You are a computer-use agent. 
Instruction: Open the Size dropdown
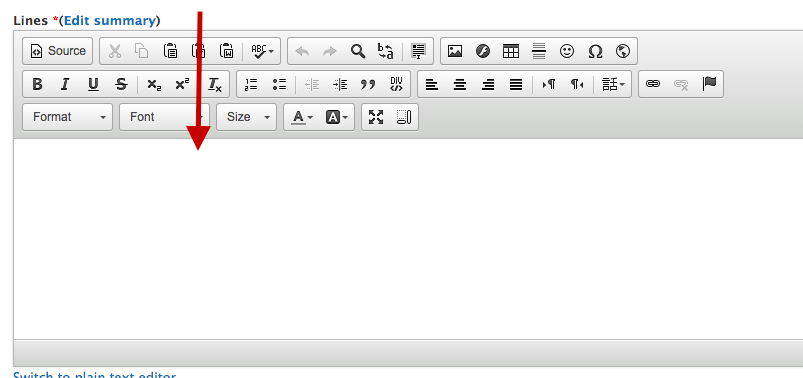coord(246,117)
